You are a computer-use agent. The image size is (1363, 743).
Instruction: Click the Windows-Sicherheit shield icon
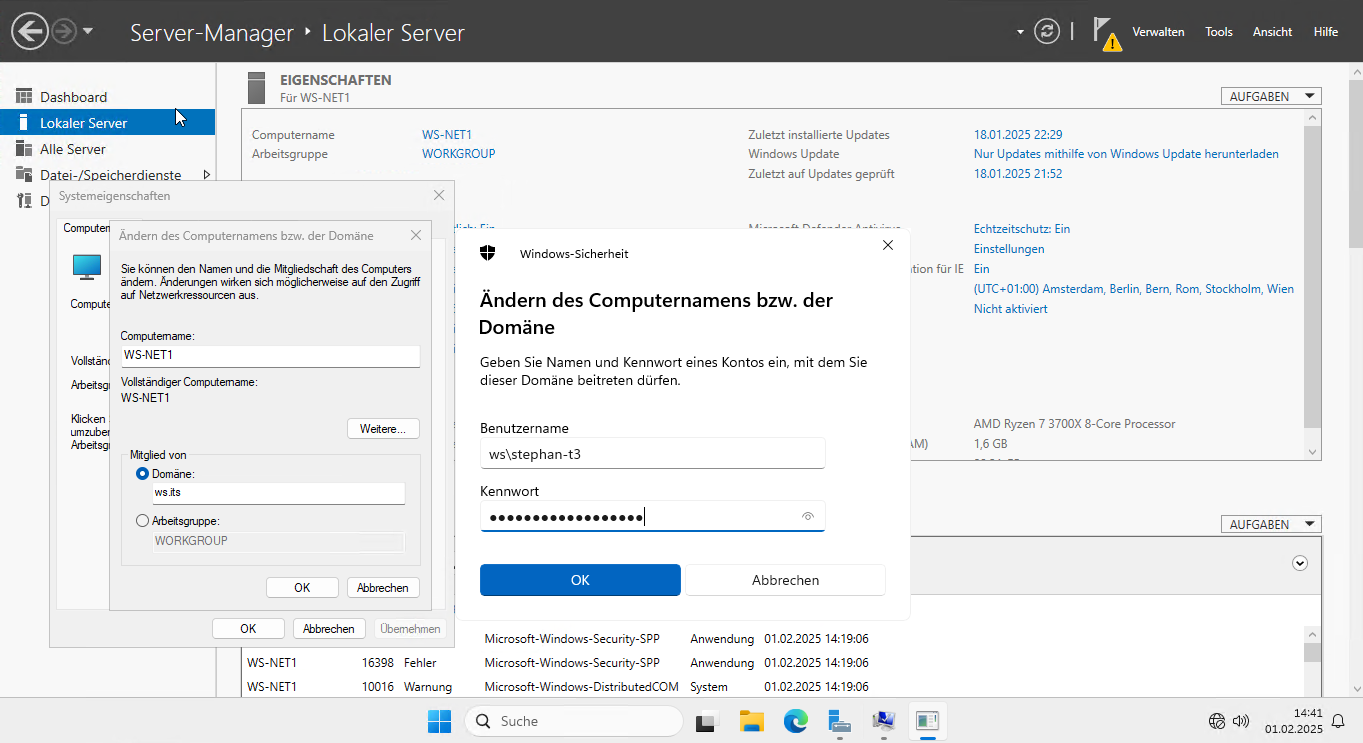[x=488, y=253]
